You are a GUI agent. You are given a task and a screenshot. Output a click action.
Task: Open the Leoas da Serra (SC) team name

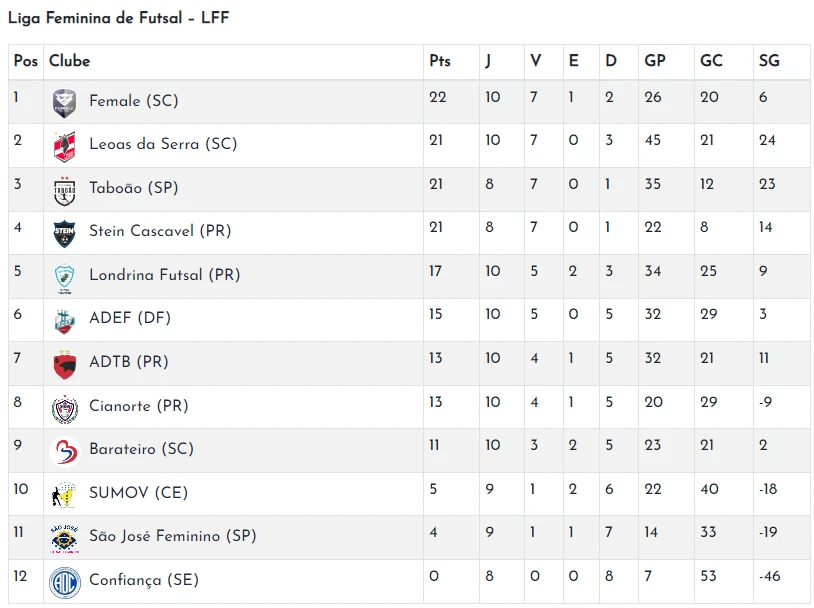point(163,144)
